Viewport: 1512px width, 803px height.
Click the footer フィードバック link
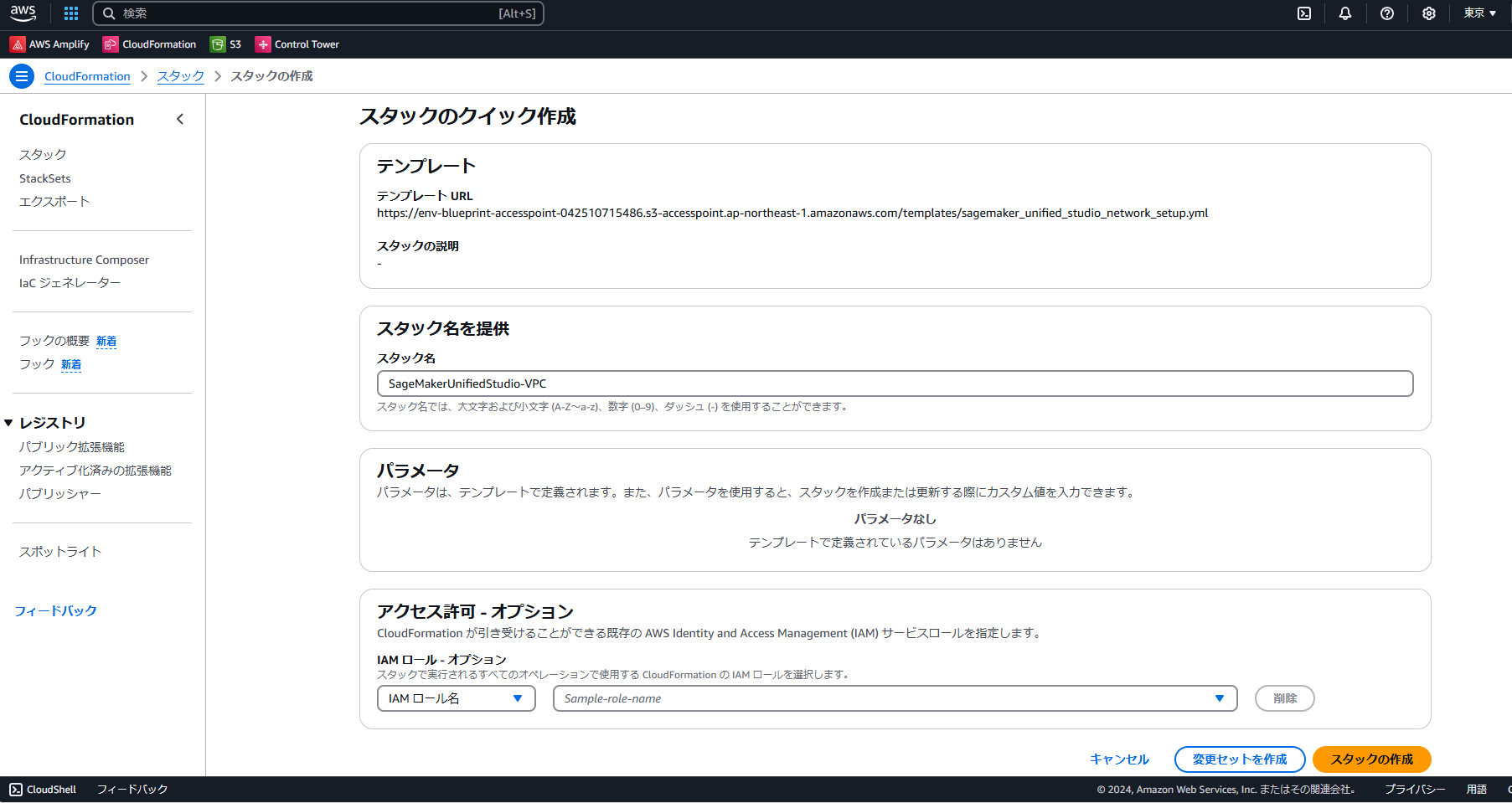pos(132,790)
